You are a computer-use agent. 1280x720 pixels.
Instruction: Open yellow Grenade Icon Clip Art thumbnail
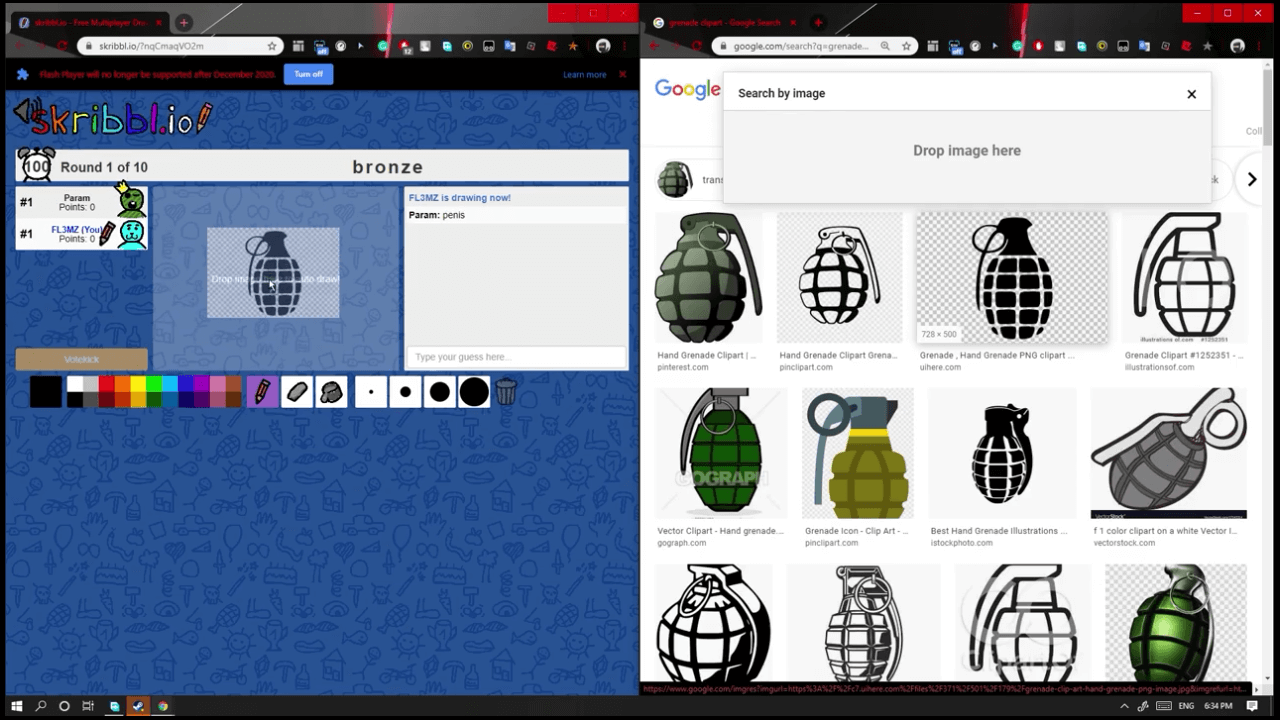(857, 453)
